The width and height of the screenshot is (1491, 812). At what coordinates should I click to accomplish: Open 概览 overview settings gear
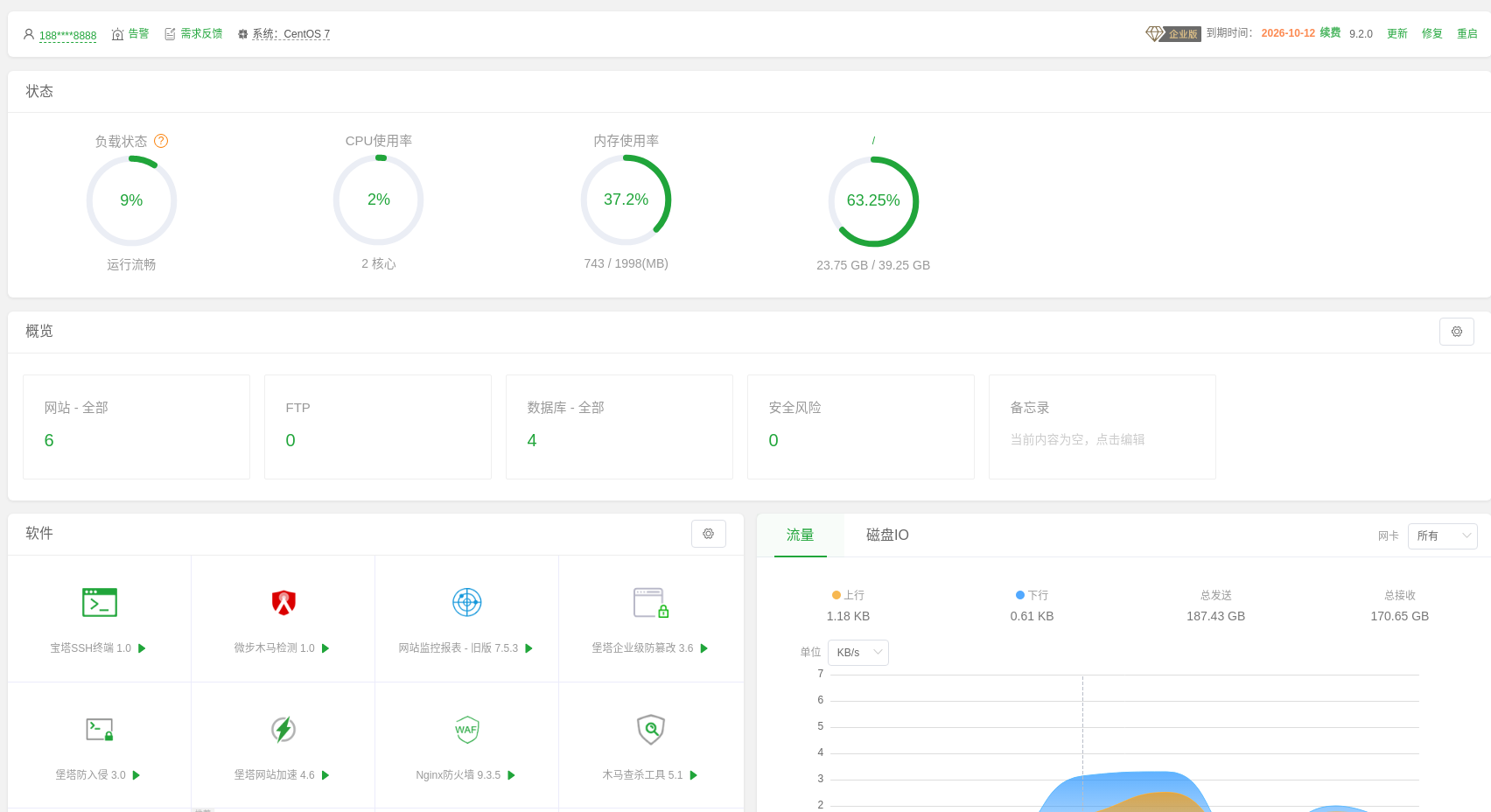pos(1457,332)
